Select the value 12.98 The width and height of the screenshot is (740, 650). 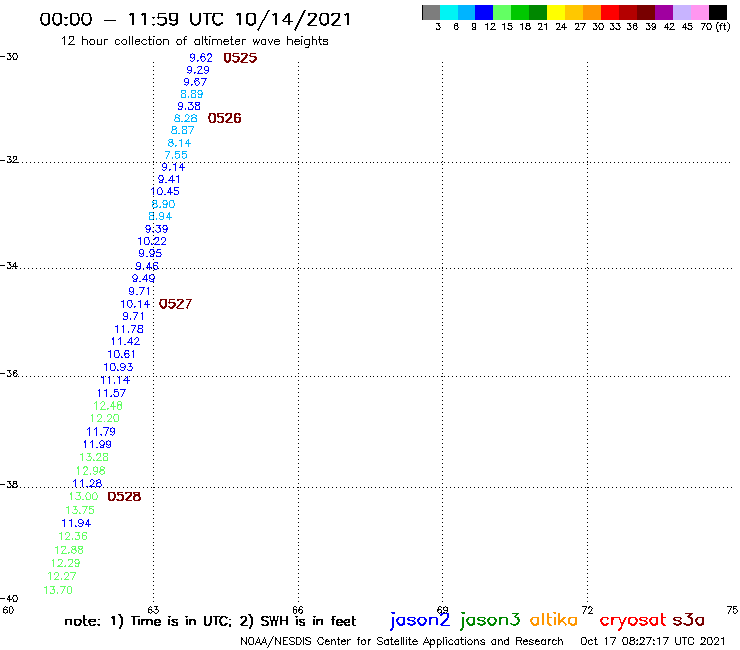[x=91, y=471]
